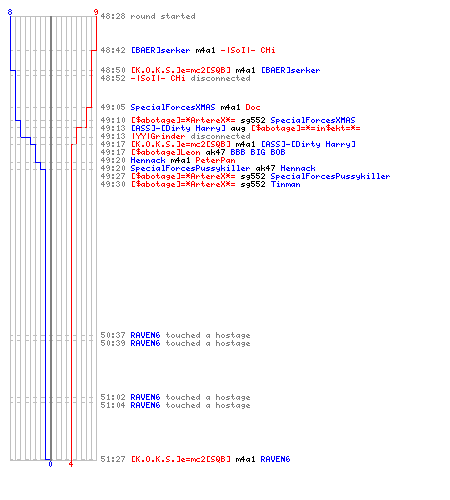Click the [BAER]serker name at 48:42
This screenshot has width=450, height=500.
point(160,50)
